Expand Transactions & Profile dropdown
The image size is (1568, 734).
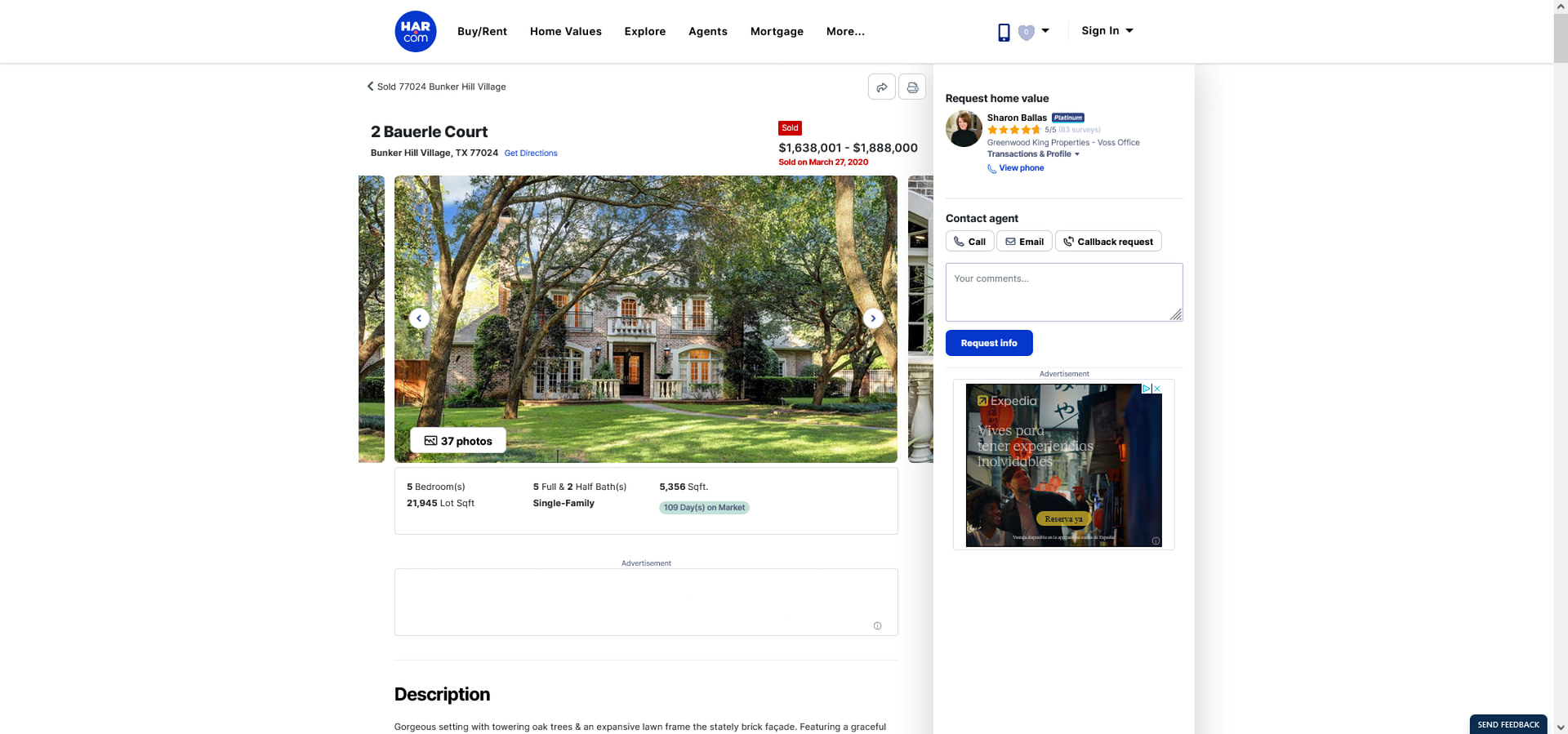(1033, 154)
